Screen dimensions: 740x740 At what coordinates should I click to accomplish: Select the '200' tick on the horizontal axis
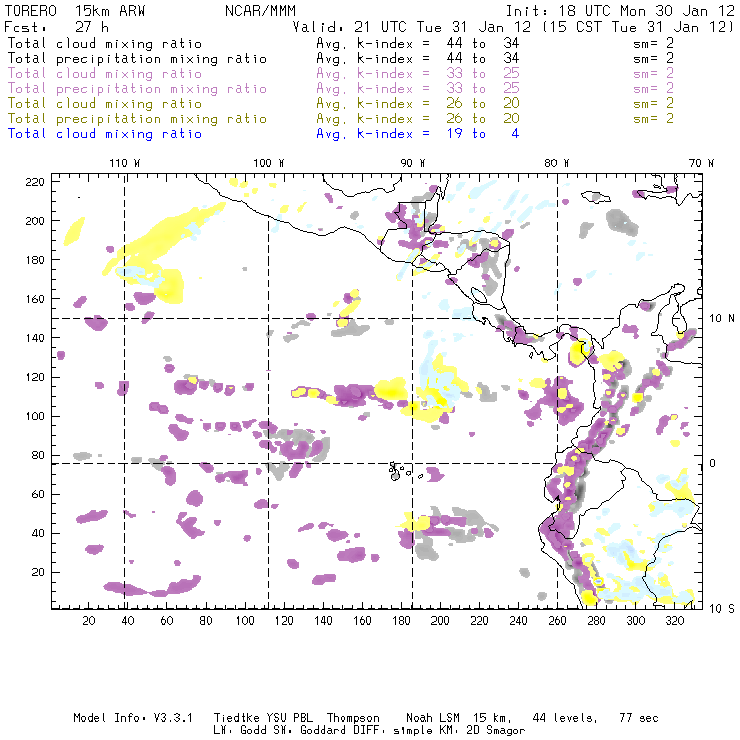(440, 621)
